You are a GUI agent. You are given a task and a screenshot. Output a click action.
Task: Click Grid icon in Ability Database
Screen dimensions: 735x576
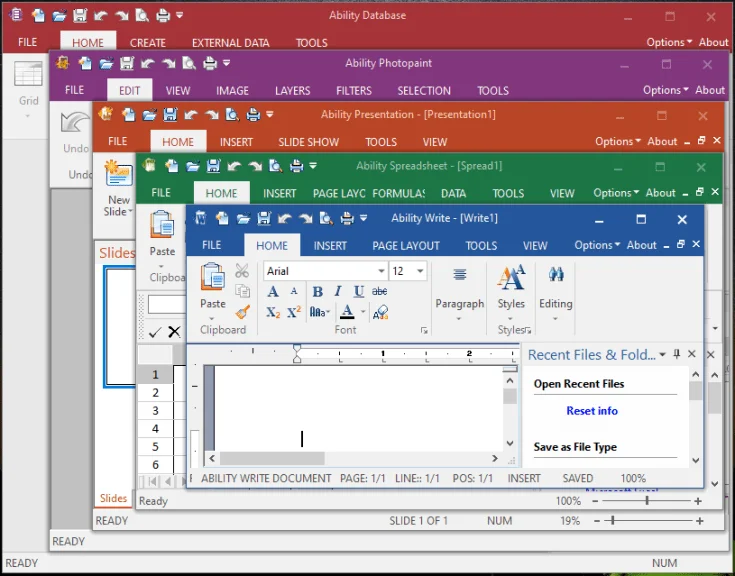(x=28, y=74)
